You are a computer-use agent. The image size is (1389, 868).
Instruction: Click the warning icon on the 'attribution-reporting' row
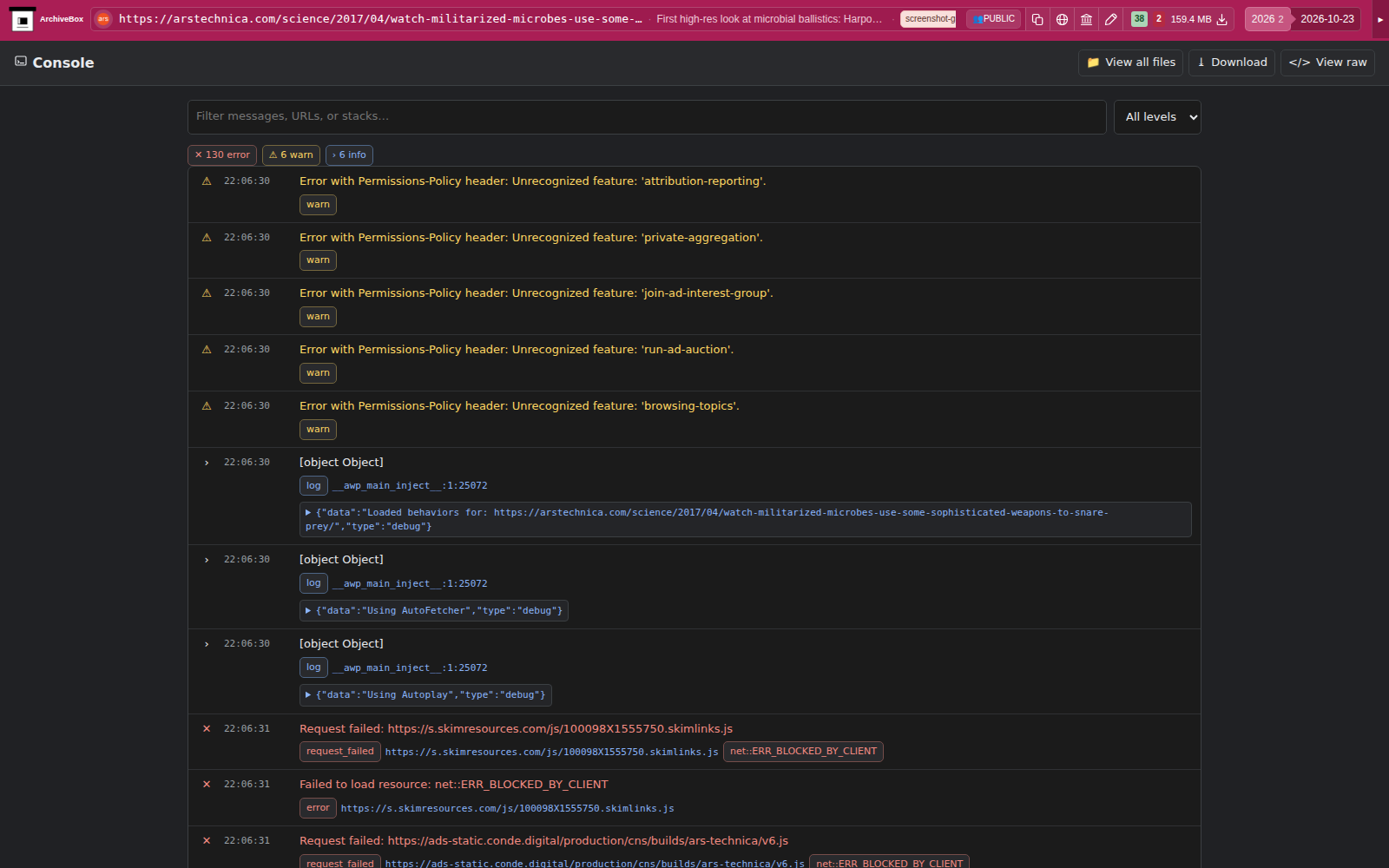click(x=207, y=181)
